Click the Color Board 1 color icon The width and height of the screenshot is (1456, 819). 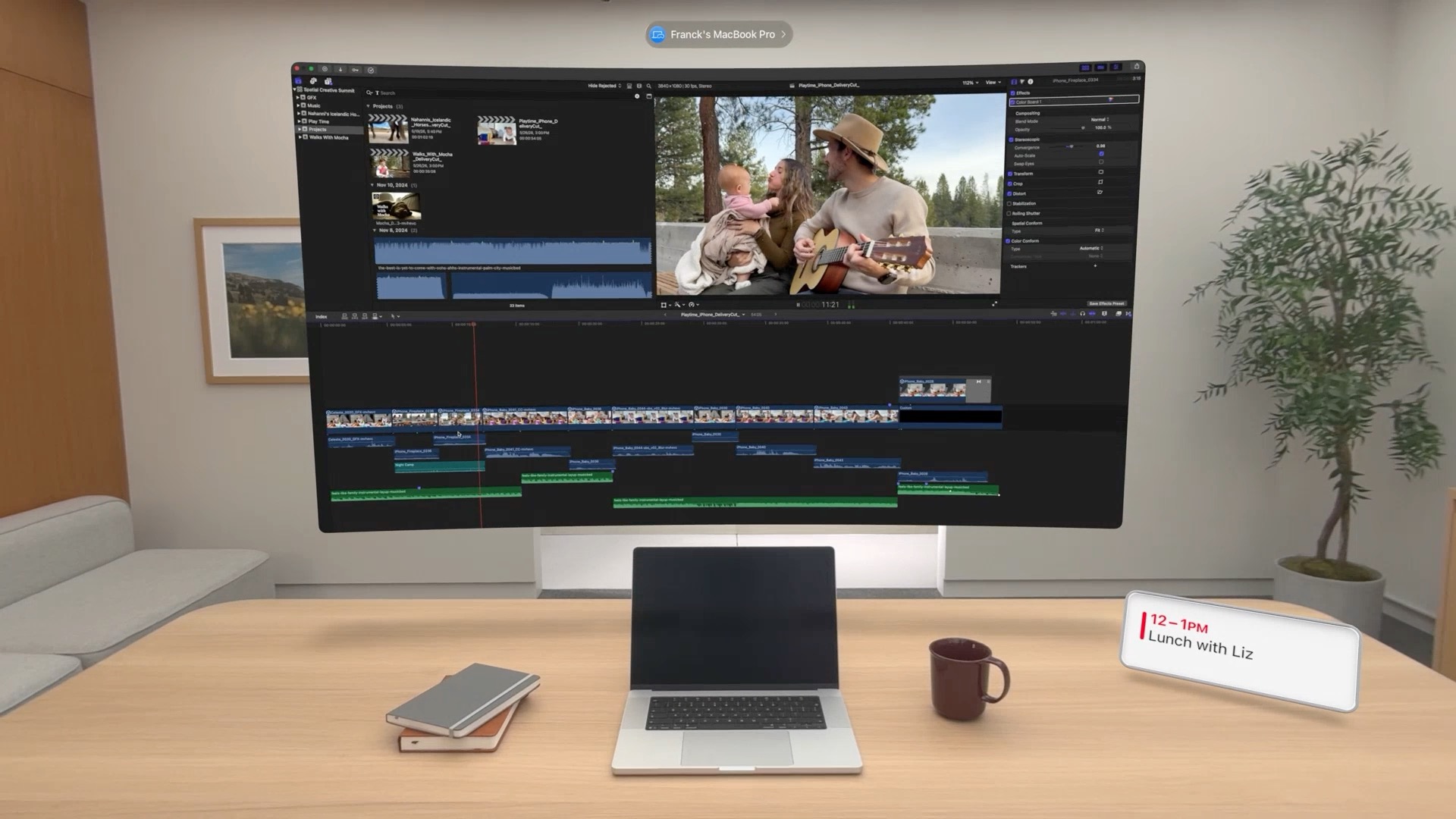tap(1110, 99)
